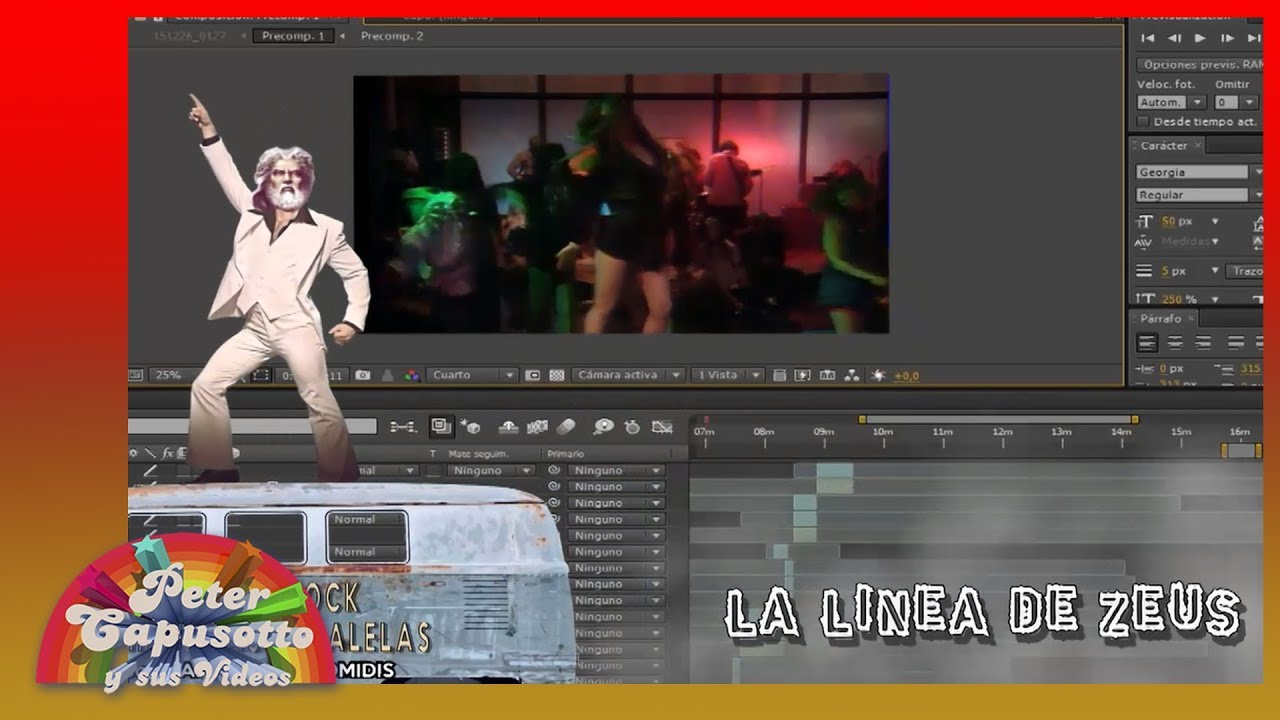Select the Carácter panel tab
This screenshot has width=1280, height=720.
1164,146
